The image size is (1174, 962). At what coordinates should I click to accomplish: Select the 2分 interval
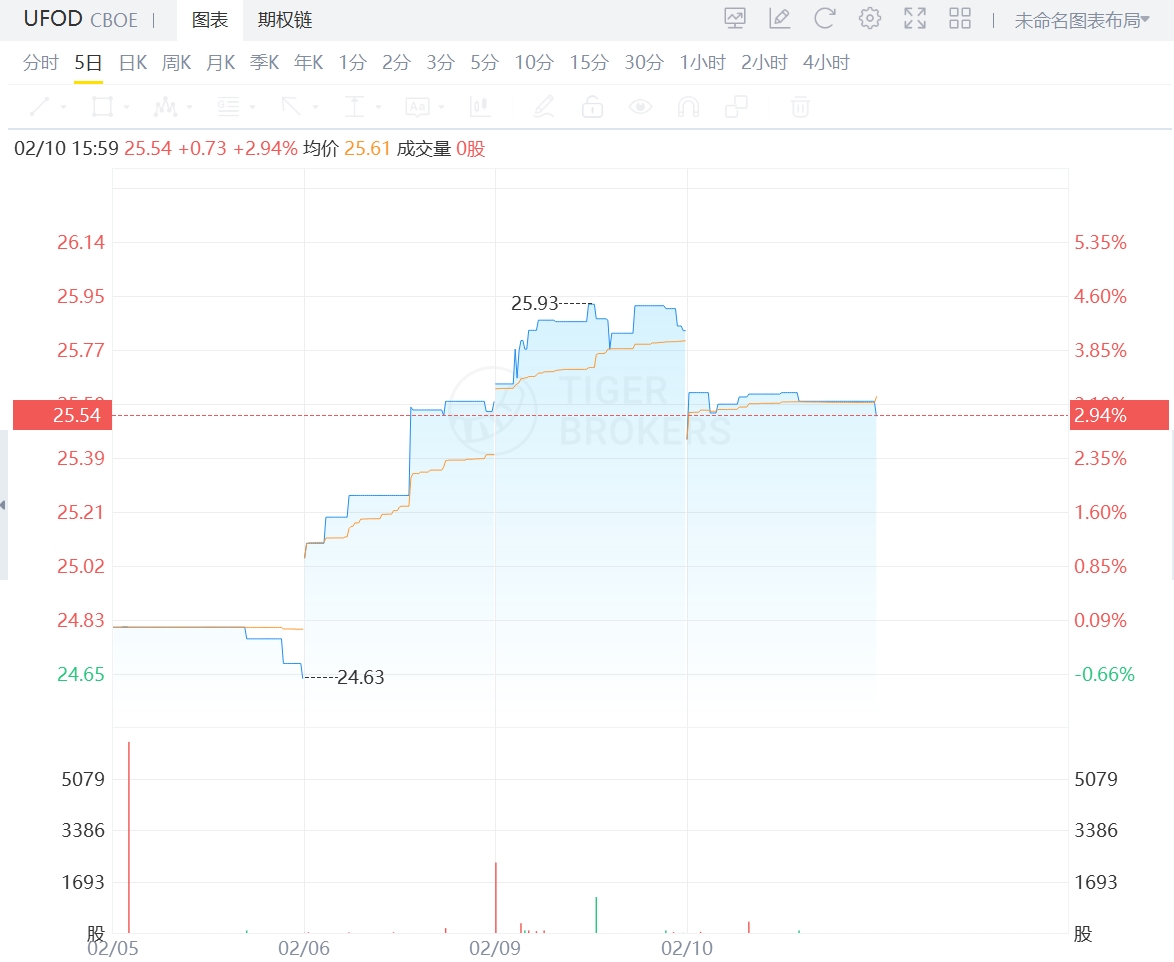coord(396,63)
